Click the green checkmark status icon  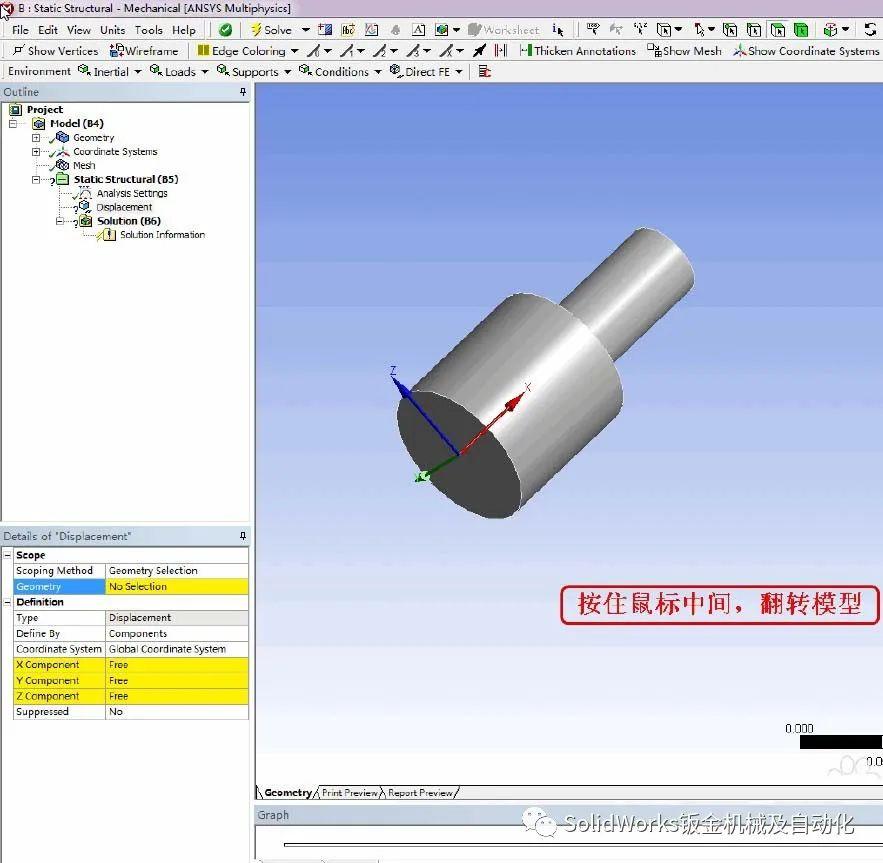224,29
